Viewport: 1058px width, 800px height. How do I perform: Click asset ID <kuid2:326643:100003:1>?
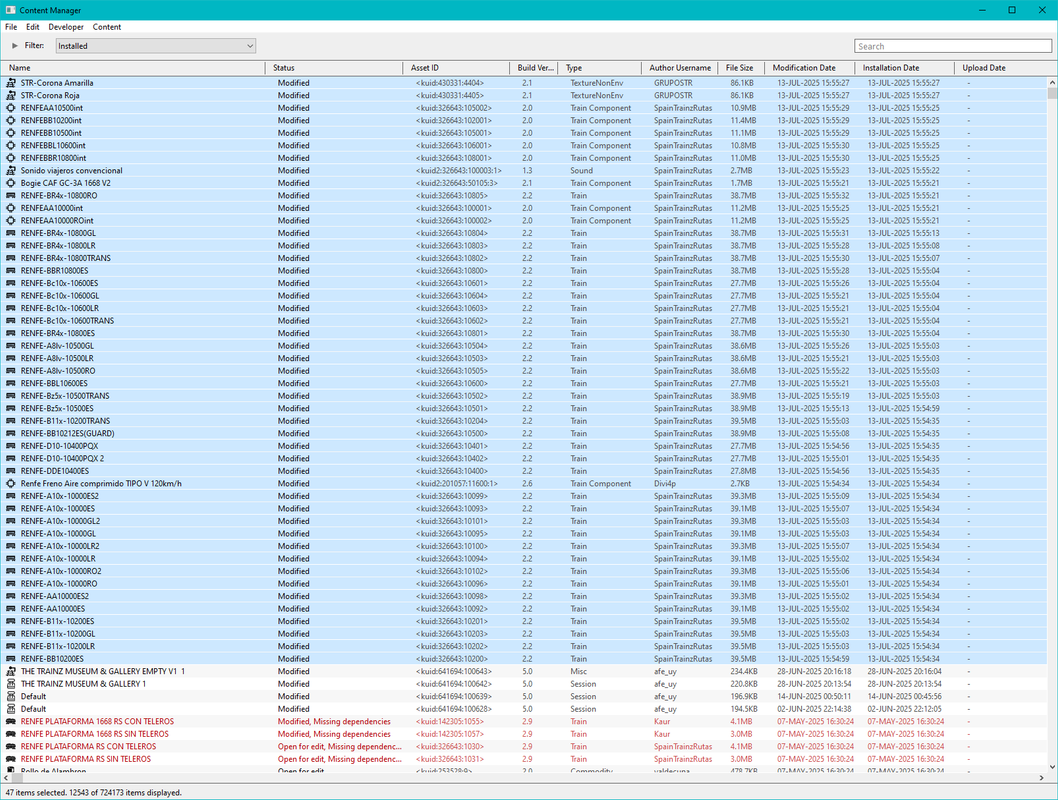458,171
